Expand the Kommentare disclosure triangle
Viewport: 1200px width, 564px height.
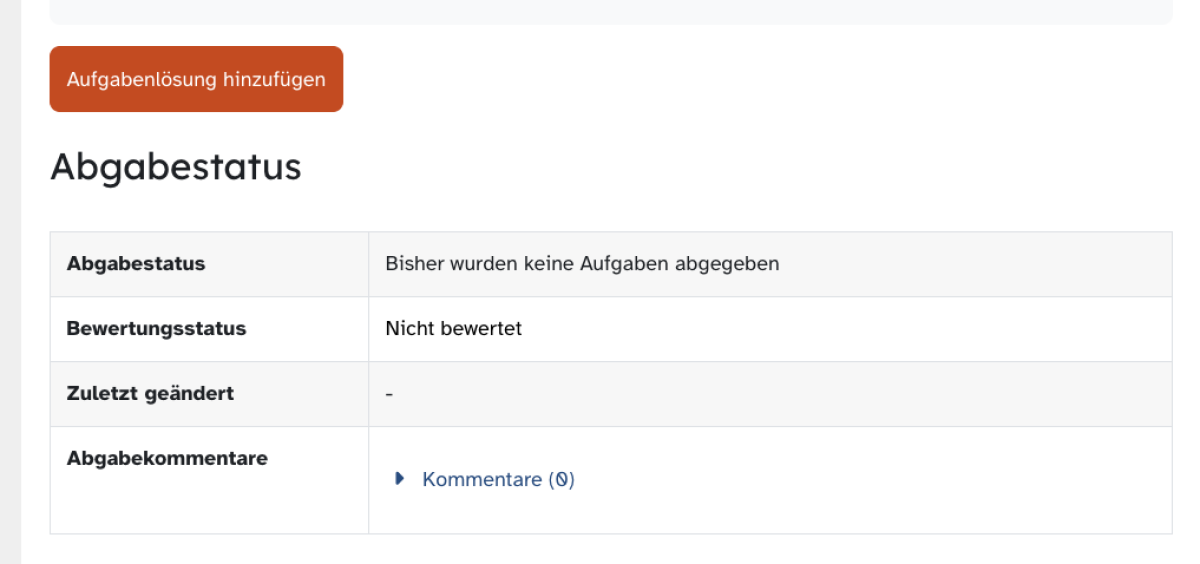click(400, 479)
